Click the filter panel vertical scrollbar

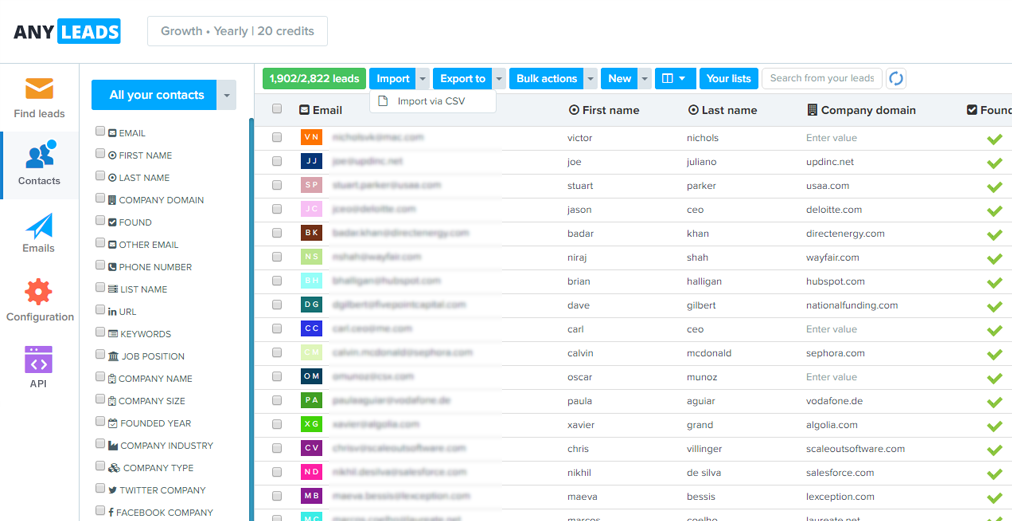tap(251, 319)
